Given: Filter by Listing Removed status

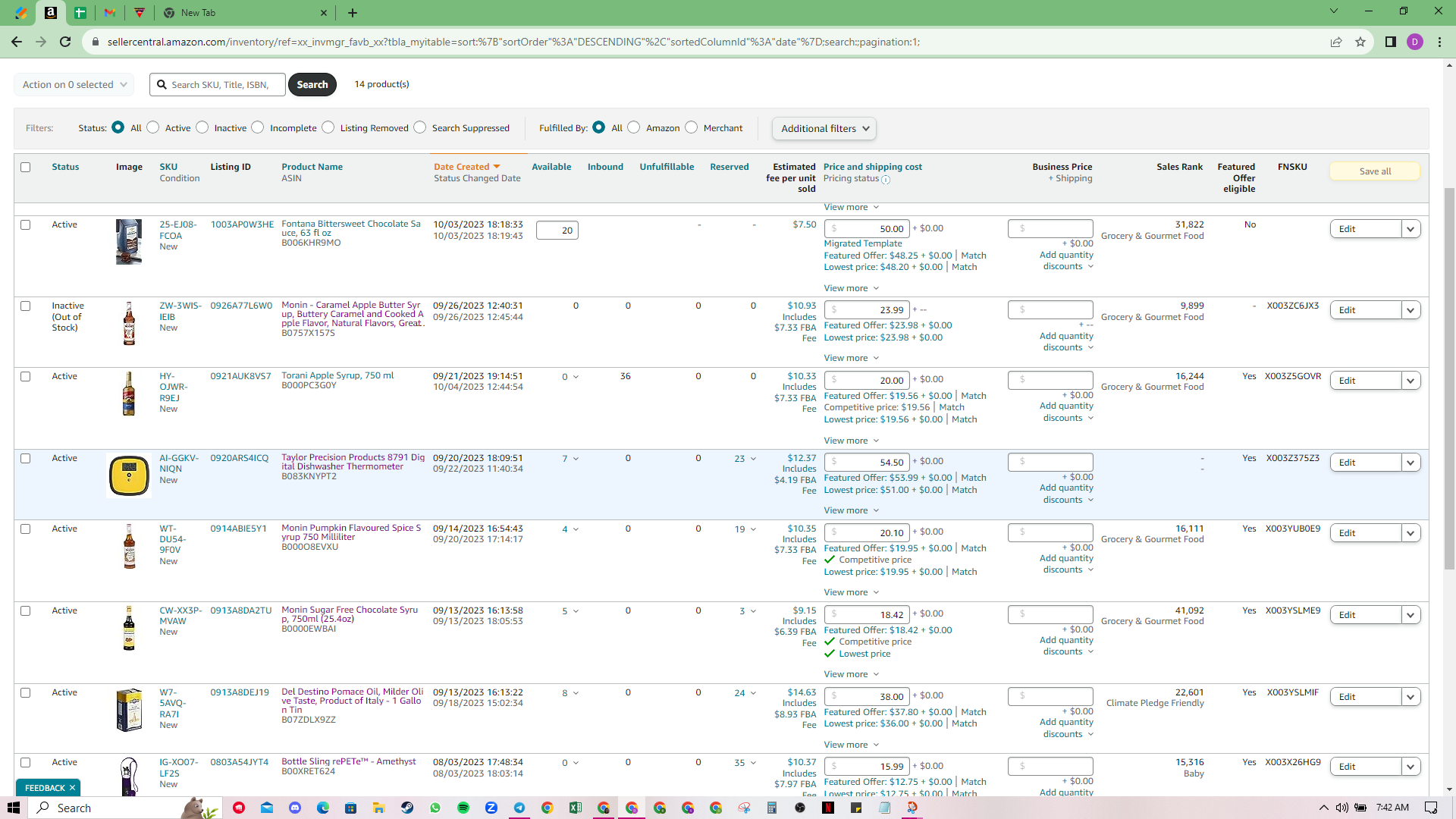Looking at the screenshot, I should click(x=328, y=127).
